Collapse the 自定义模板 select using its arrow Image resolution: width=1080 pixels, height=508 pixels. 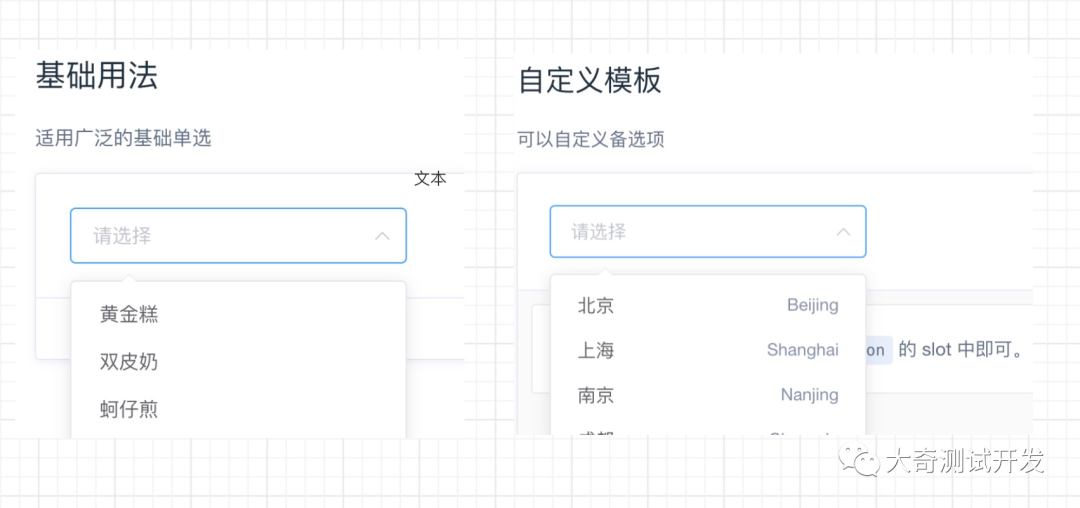pos(843,232)
